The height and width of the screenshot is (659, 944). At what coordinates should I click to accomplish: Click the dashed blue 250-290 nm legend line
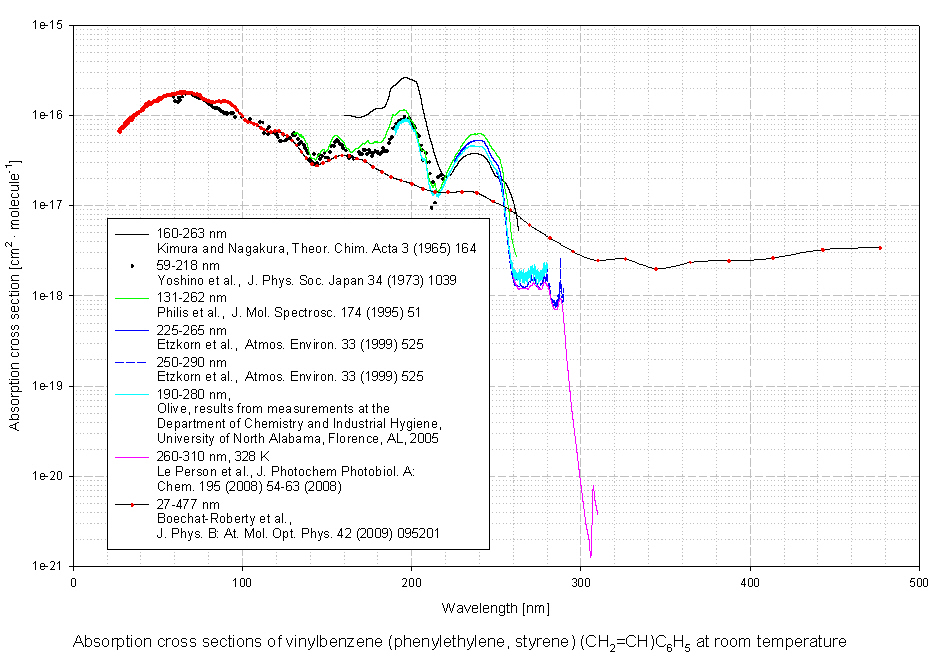[x=132, y=363]
